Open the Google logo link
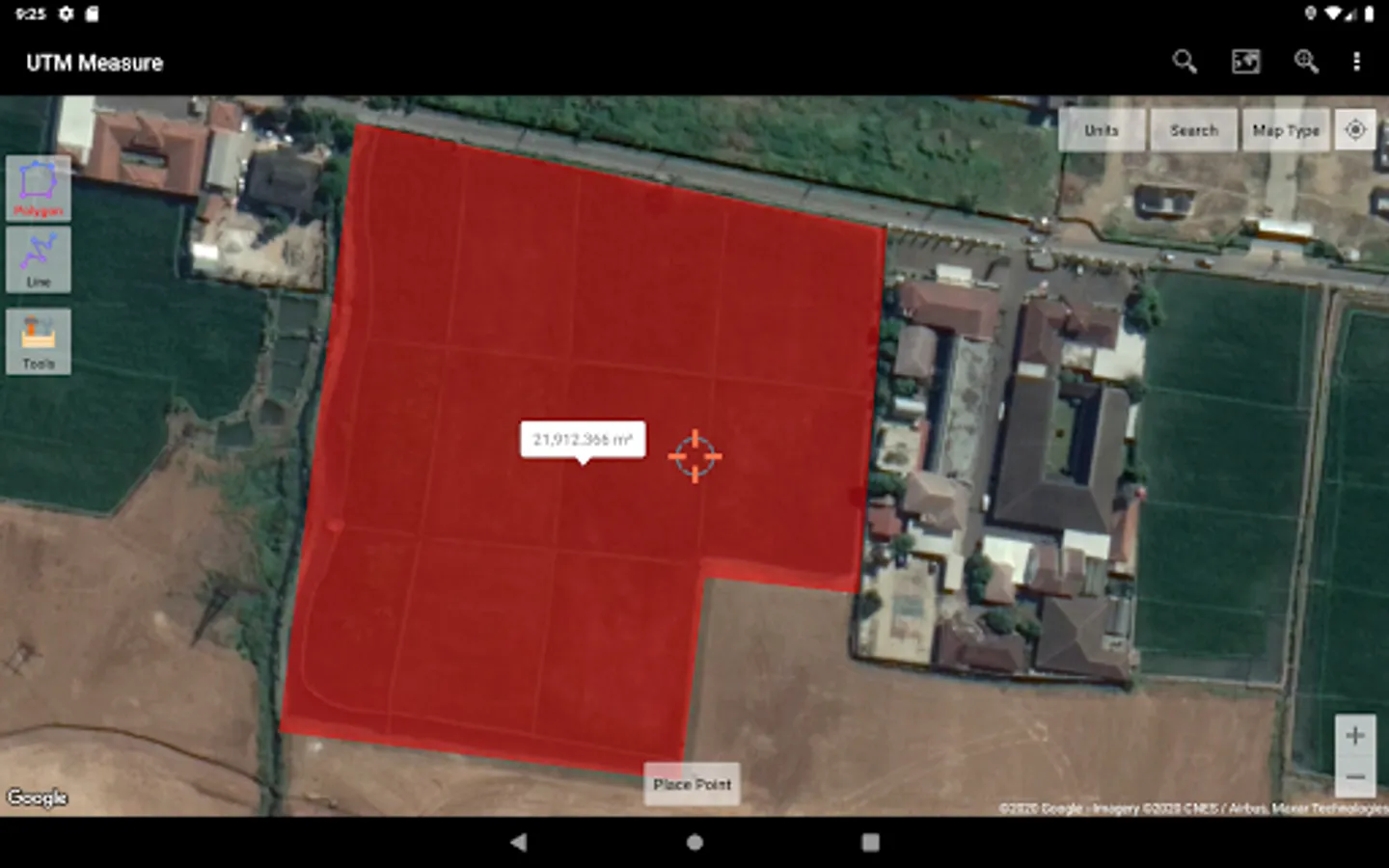Screen dimensions: 1389x868 [37, 798]
